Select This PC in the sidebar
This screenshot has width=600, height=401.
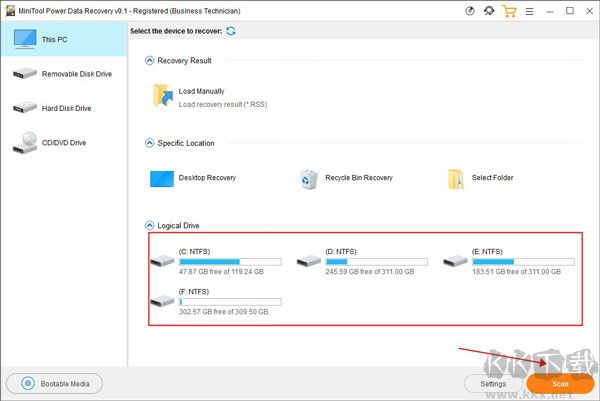[x=64, y=39]
